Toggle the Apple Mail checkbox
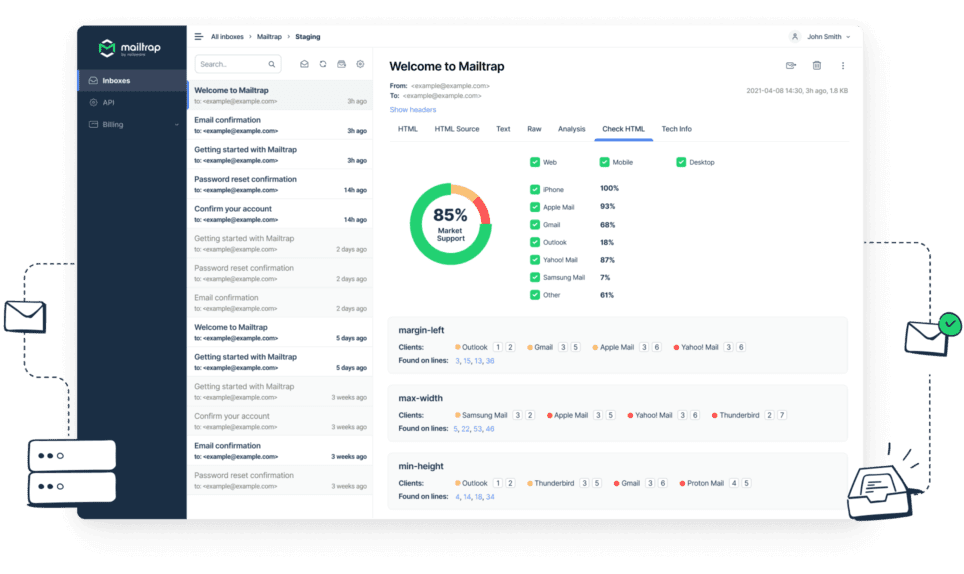The image size is (964, 574). (534, 207)
